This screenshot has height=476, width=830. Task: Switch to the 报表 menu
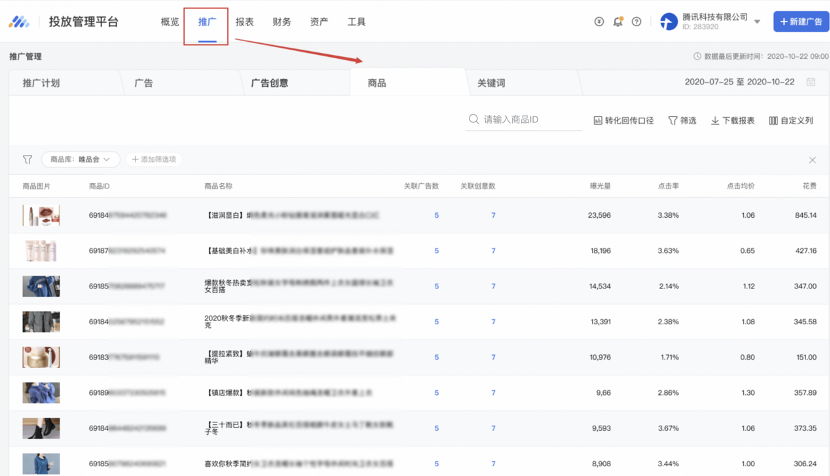click(x=245, y=21)
